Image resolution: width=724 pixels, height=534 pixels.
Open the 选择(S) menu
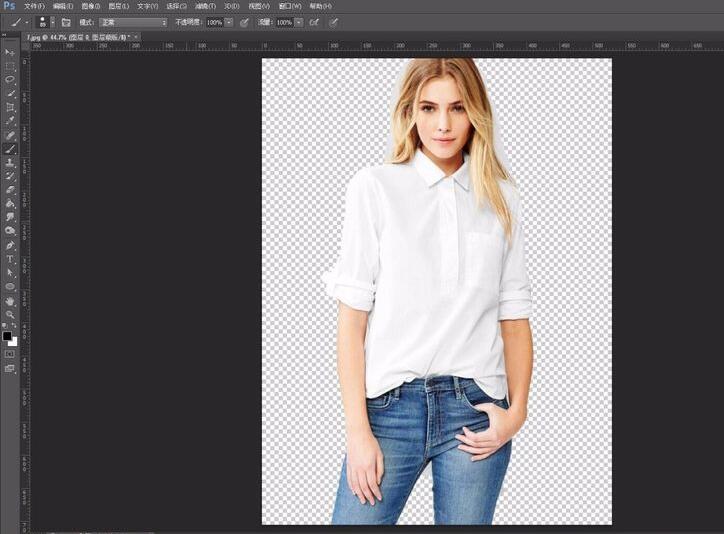coord(176,6)
